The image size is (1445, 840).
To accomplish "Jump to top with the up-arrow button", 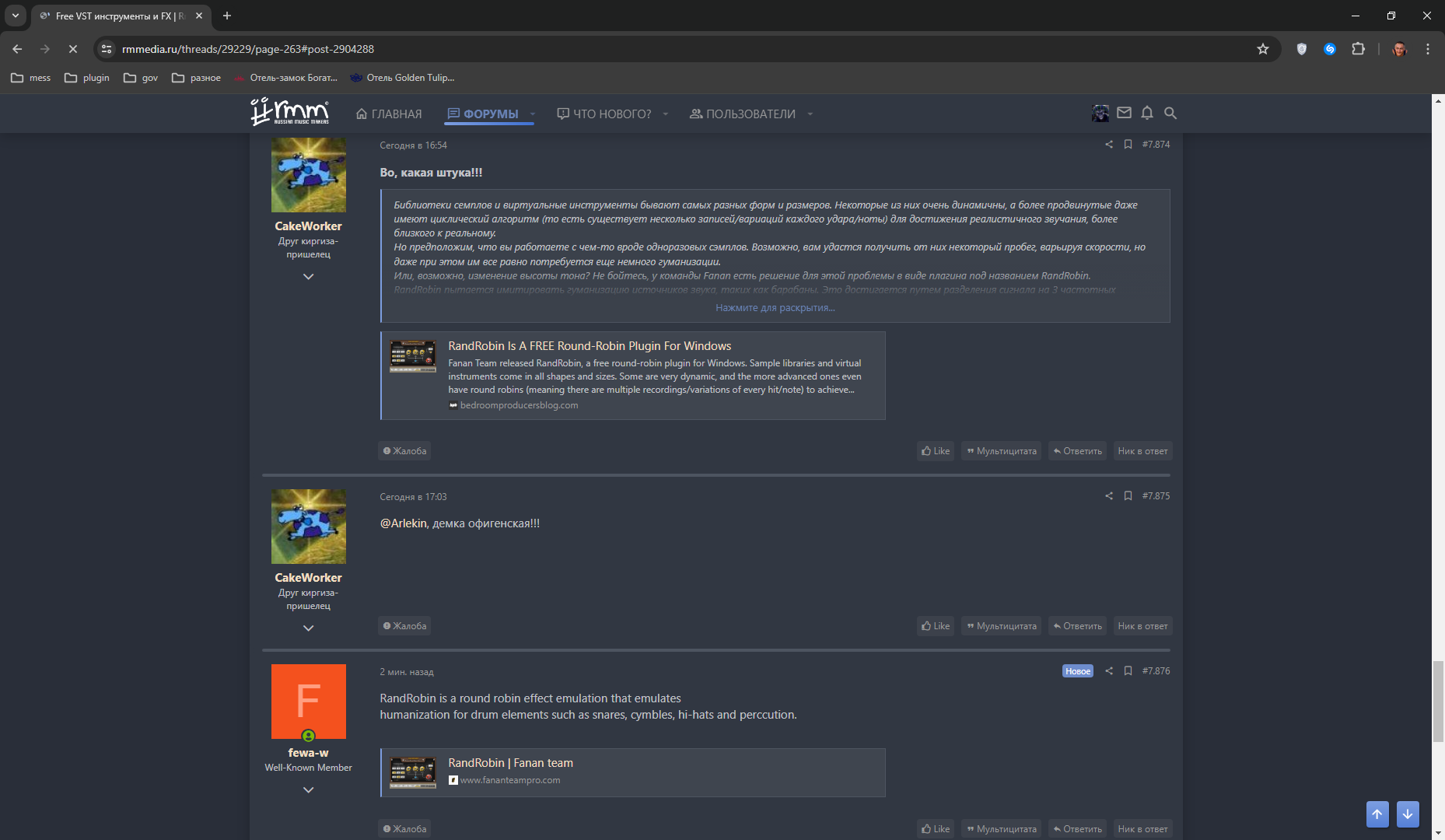I will coord(1377,814).
